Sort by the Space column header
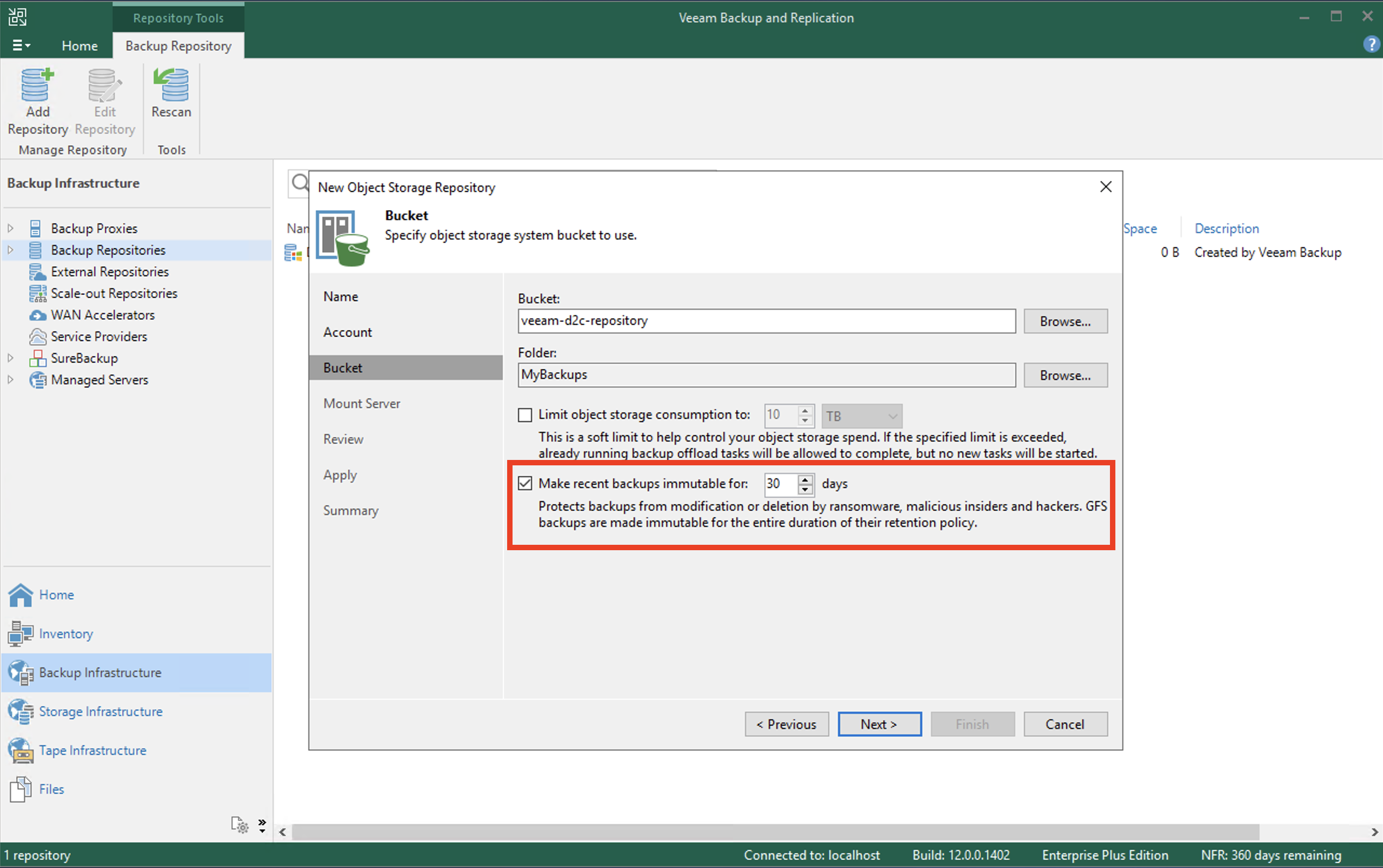Screen dimensions: 1383x868 point(1140,229)
